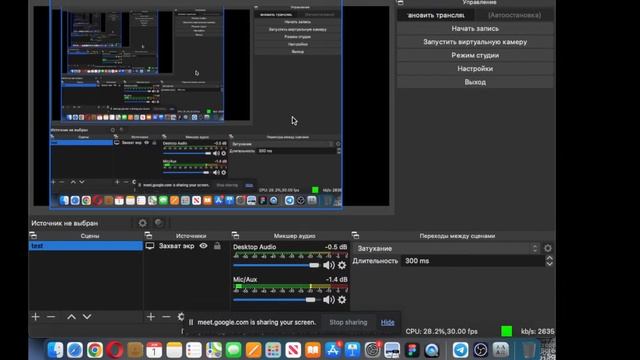Open App Store from the dock
Image resolution: width=640 pixels, height=360 pixels.
coord(333,350)
